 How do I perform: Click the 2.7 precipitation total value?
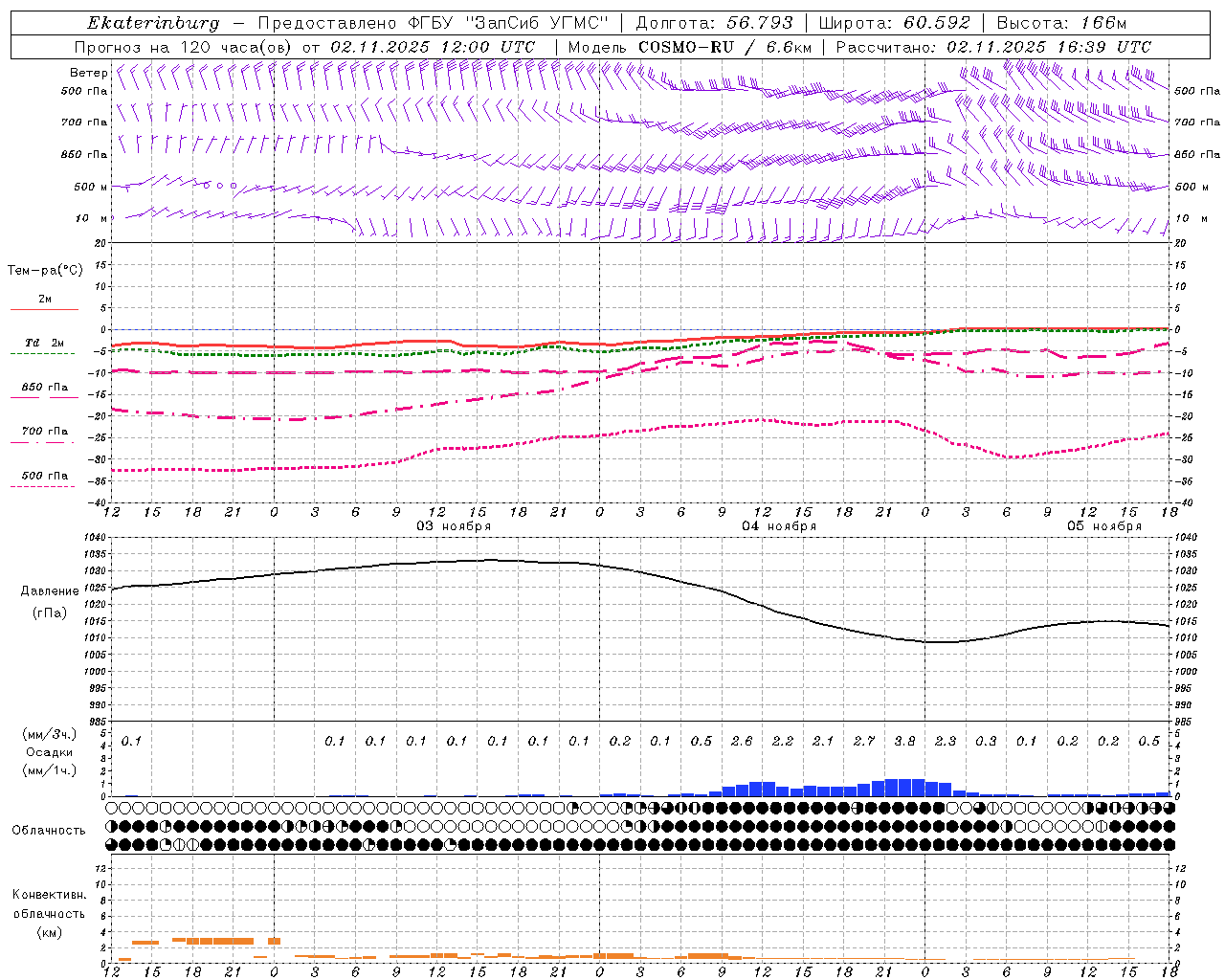[864, 742]
